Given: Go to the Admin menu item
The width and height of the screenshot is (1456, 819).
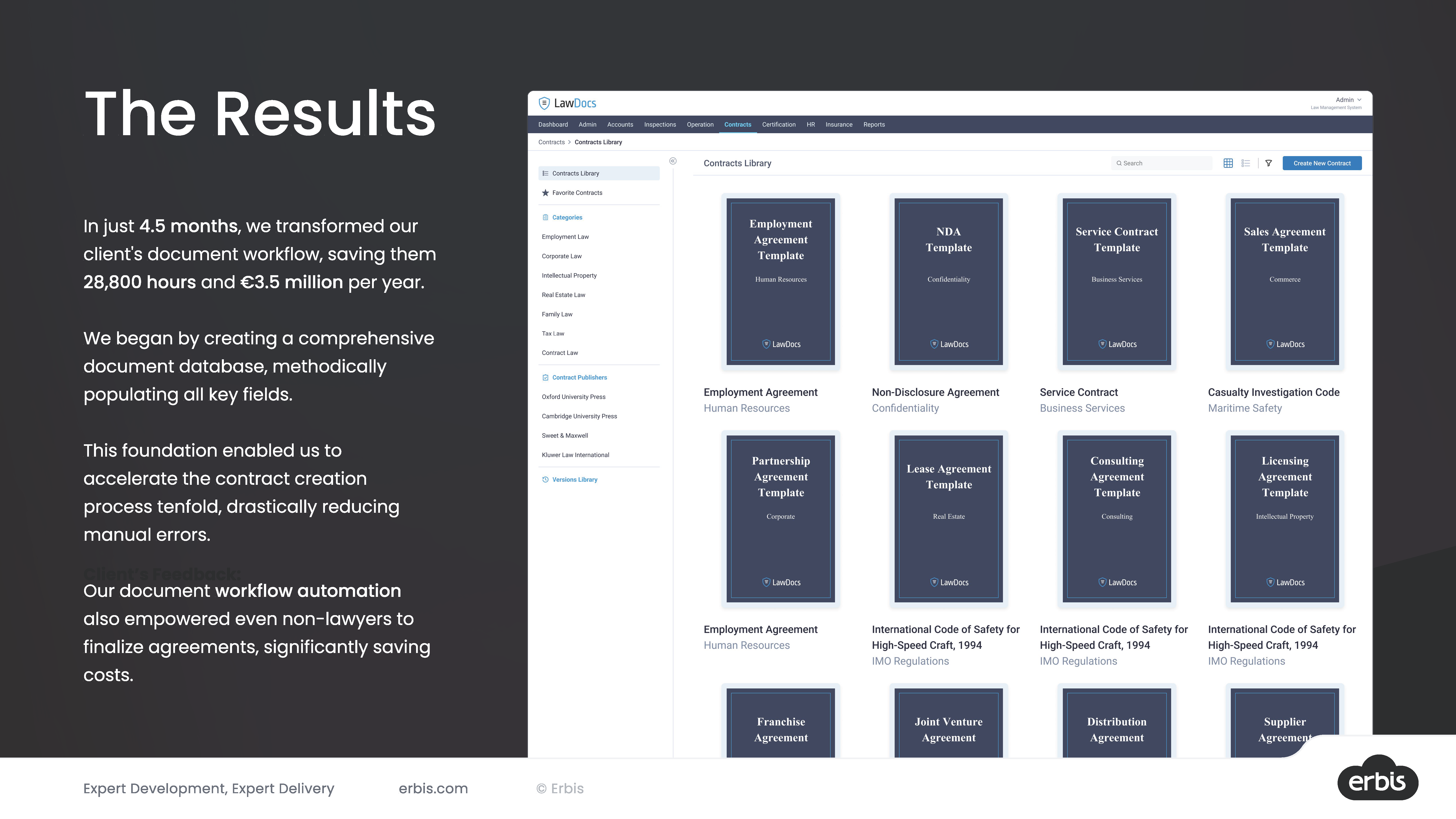Looking at the screenshot, I should [587, 124].
